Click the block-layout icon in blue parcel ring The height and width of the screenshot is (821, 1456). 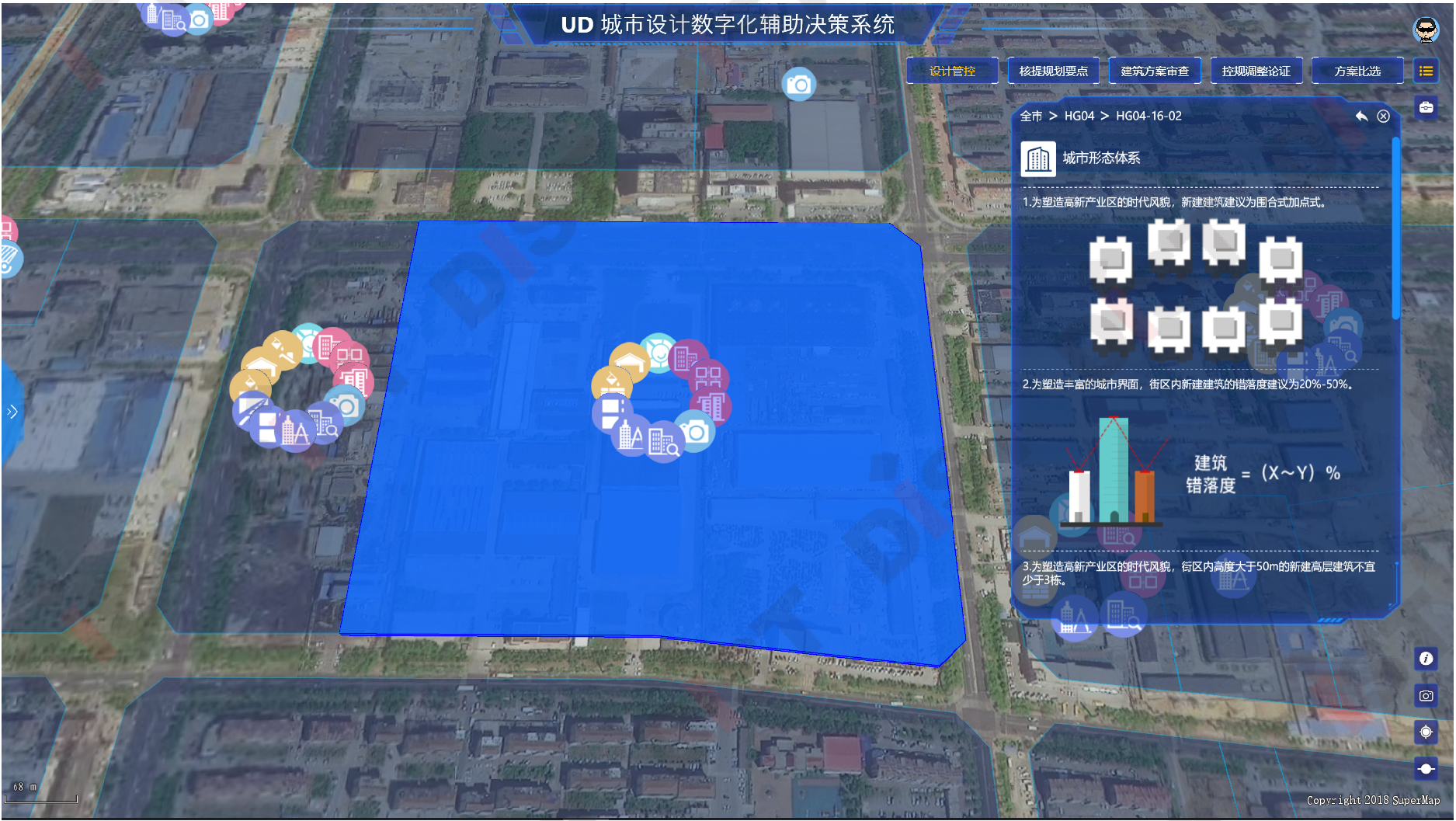(x=611, y=412)
